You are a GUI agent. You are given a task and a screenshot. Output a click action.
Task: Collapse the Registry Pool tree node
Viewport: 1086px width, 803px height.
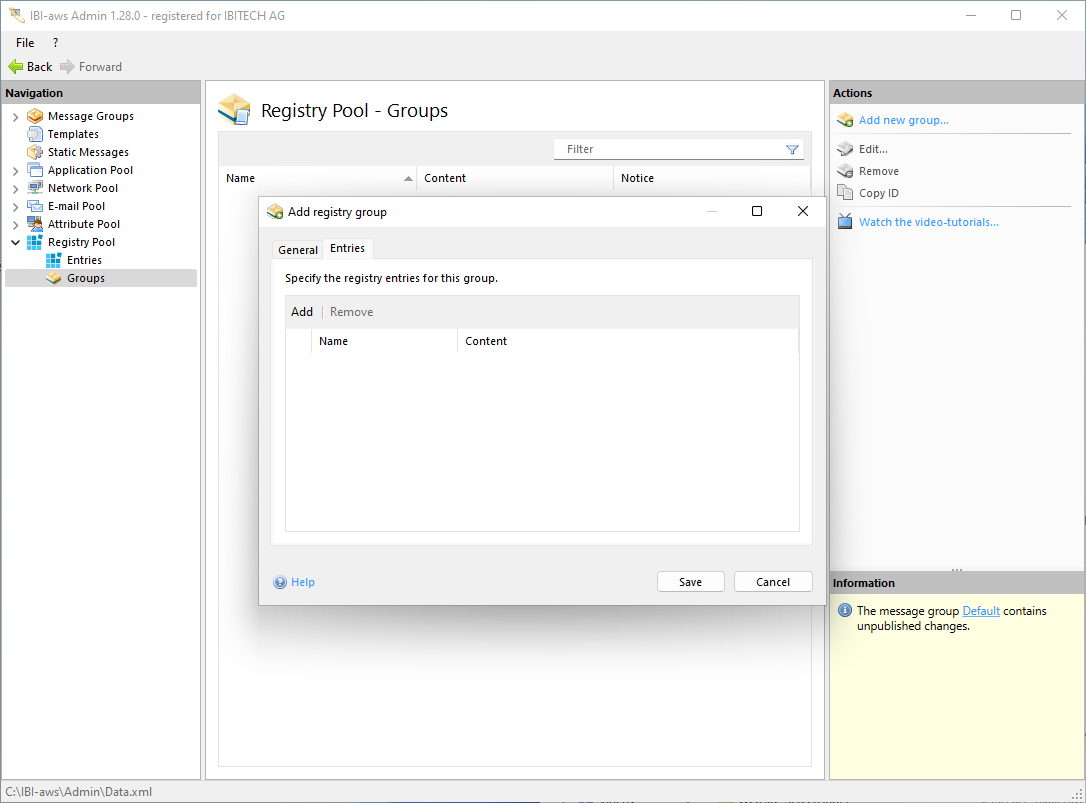tap(16, 242)
